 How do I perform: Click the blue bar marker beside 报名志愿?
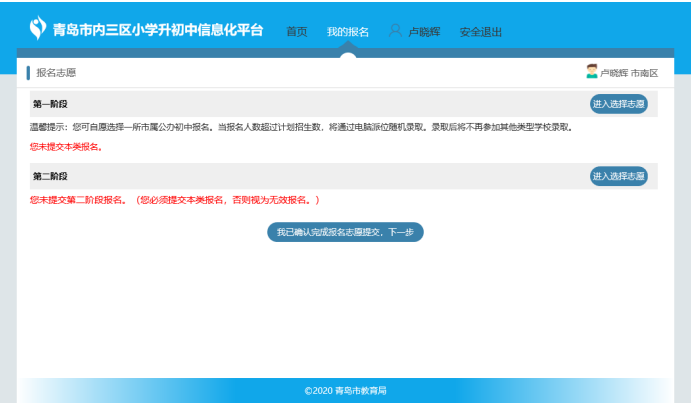(x=29, y=73)
